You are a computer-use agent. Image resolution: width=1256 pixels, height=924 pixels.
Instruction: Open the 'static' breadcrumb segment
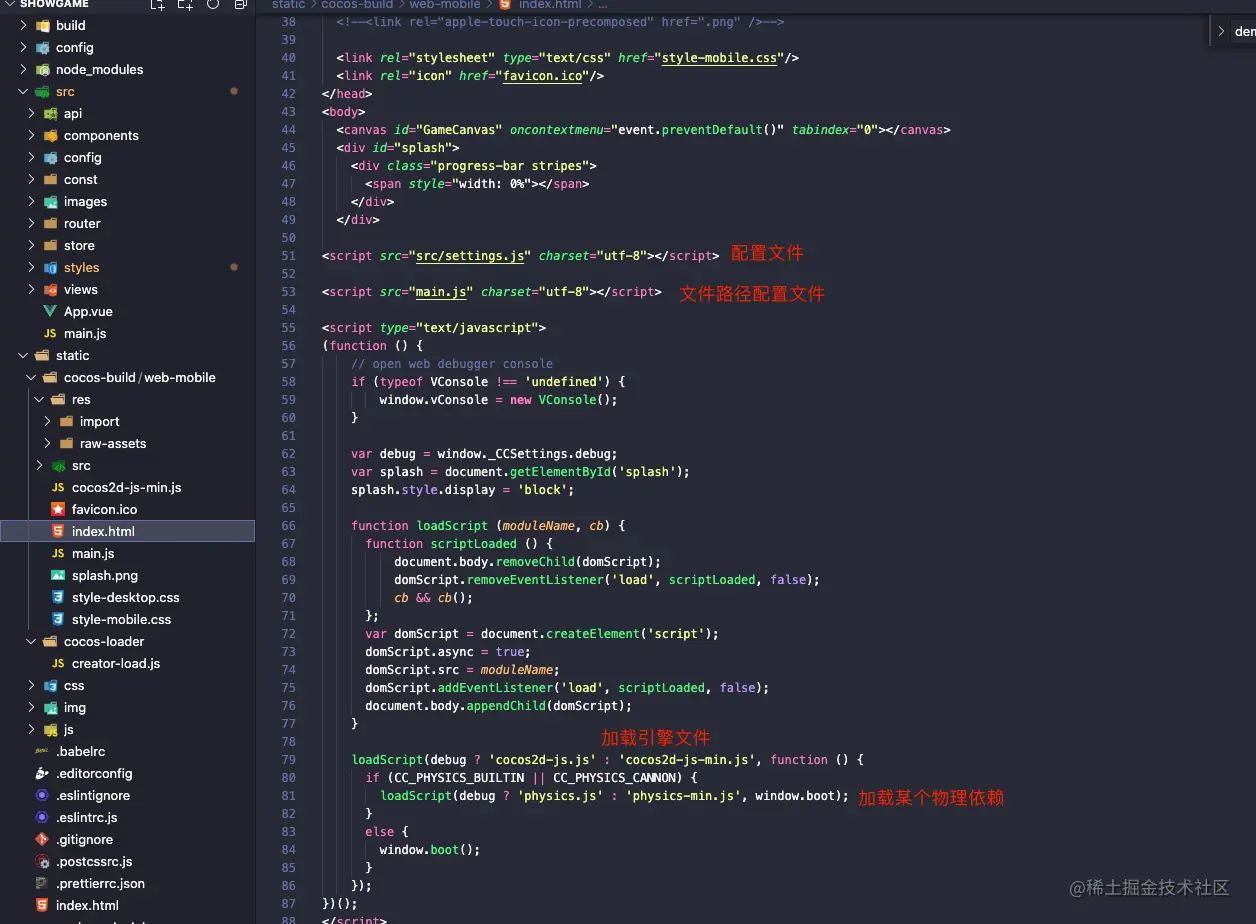tap(288, 4)
